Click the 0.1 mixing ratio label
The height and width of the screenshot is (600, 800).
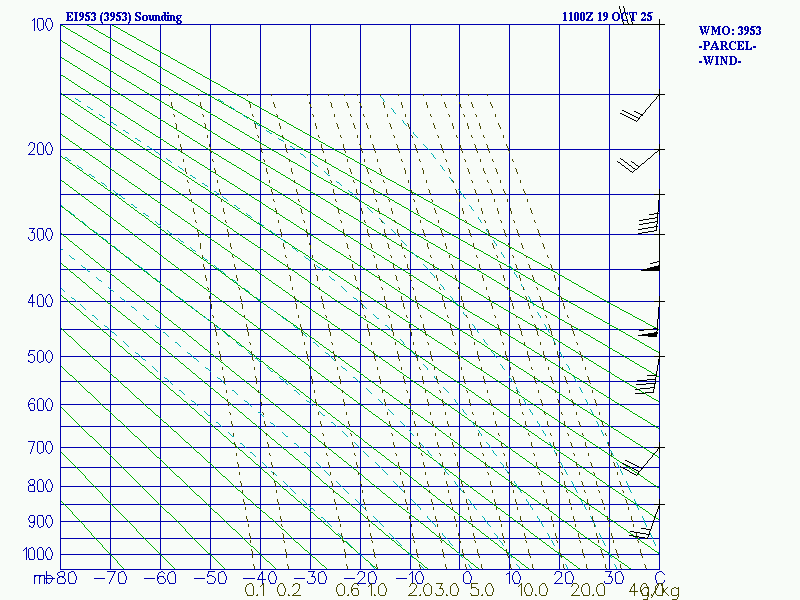tap(255, 591)
